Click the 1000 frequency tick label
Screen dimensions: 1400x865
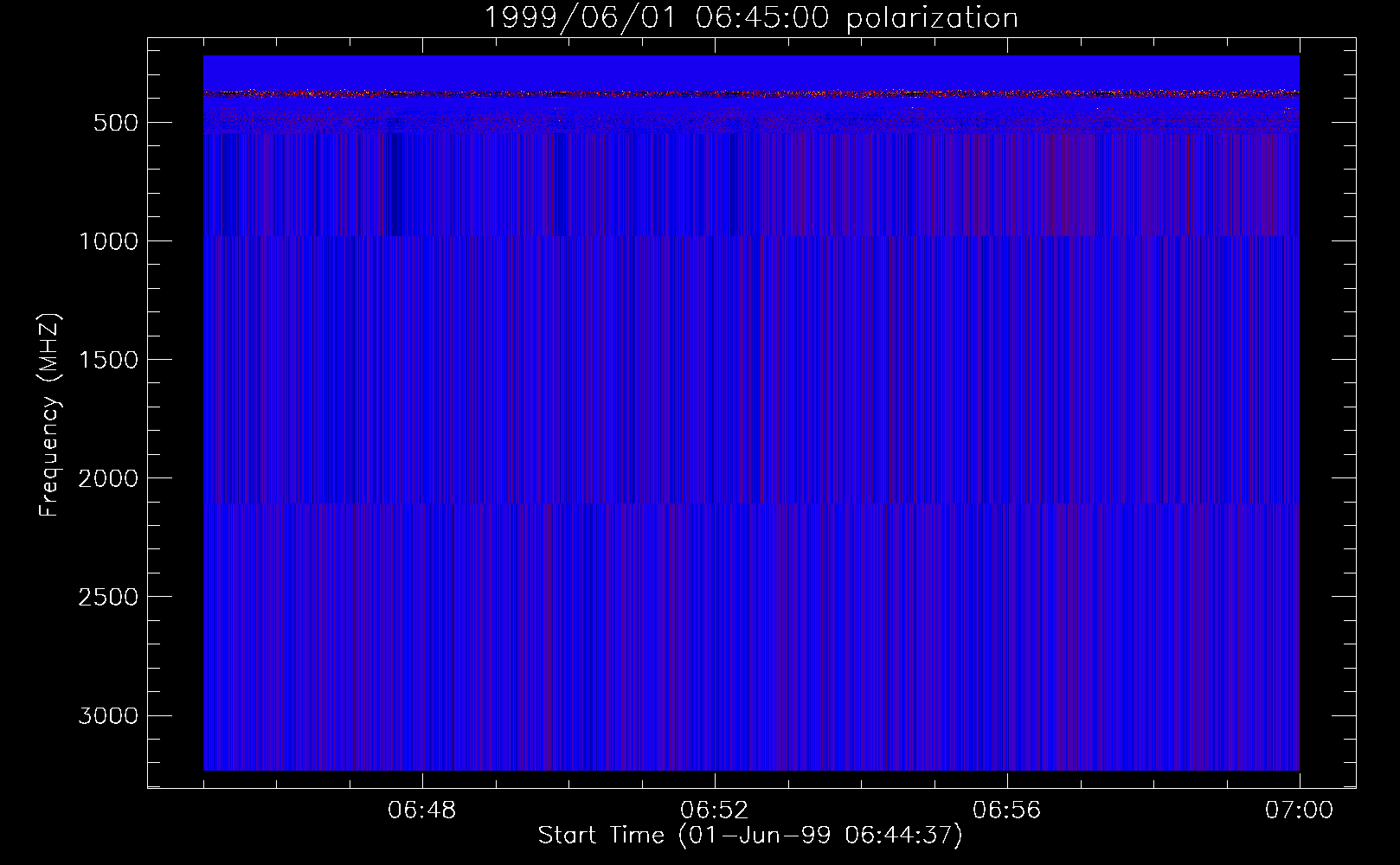coord(108,241)
